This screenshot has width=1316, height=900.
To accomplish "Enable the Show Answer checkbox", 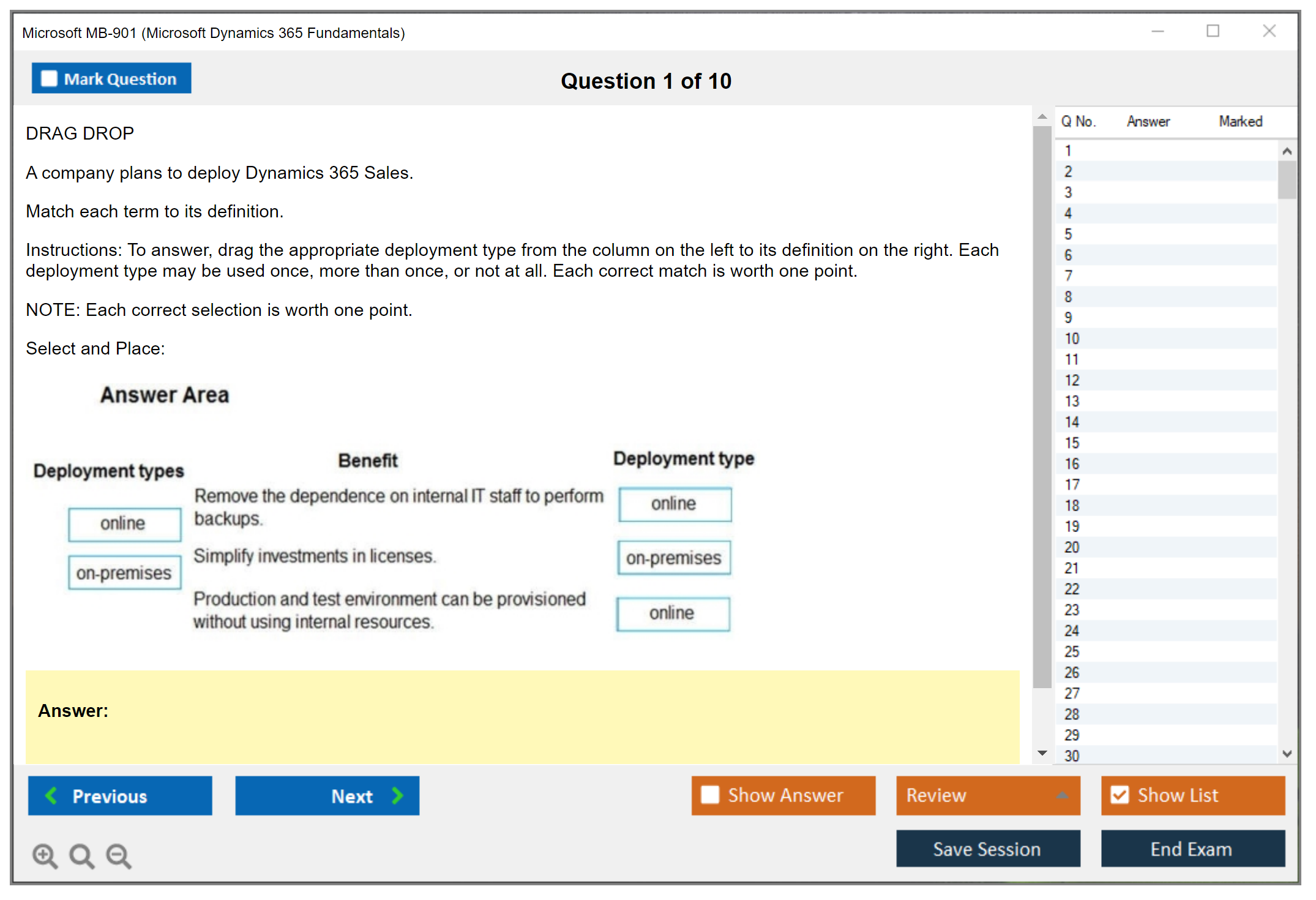I will [710, 795].
